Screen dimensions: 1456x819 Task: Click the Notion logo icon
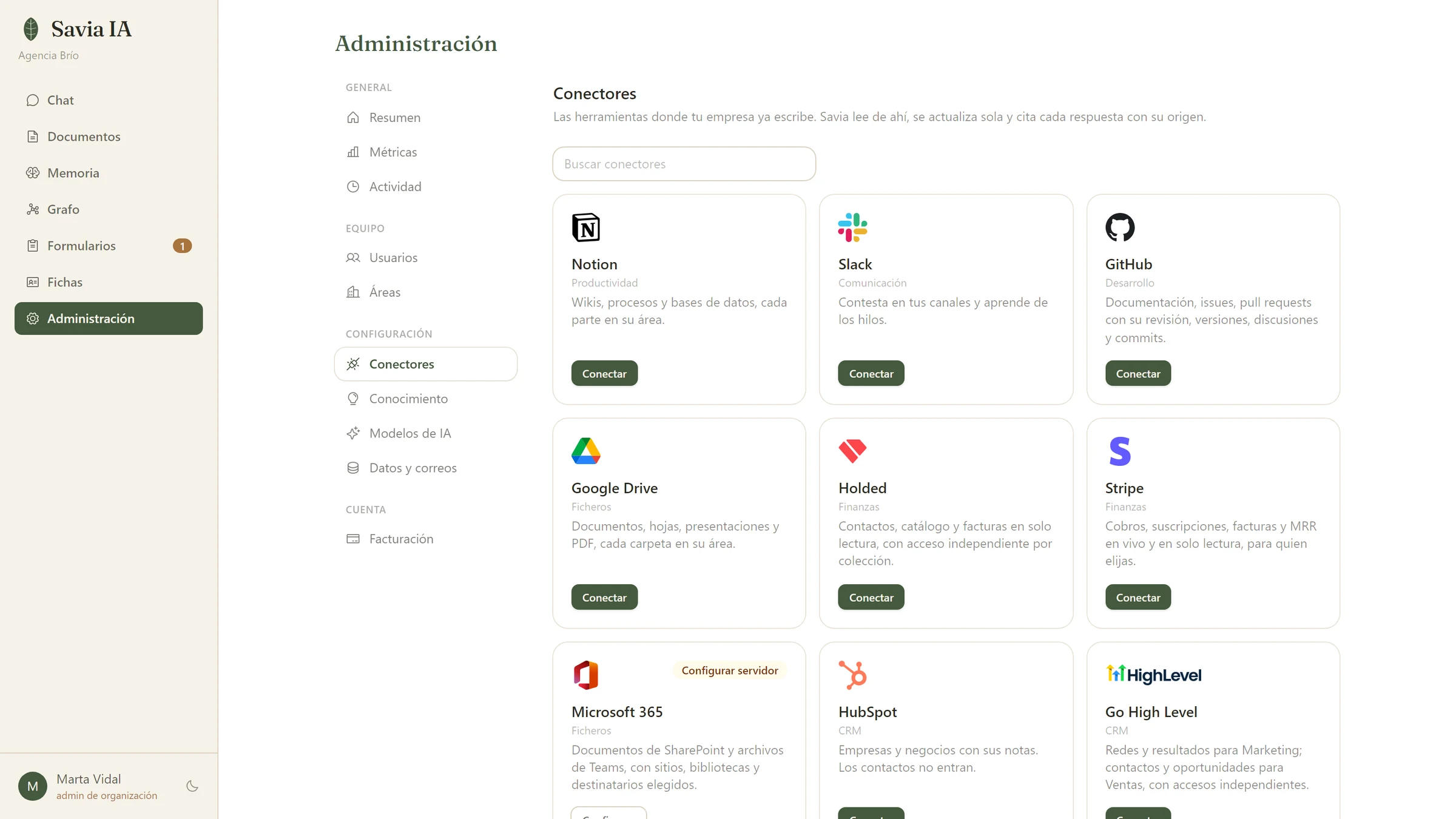586,227
